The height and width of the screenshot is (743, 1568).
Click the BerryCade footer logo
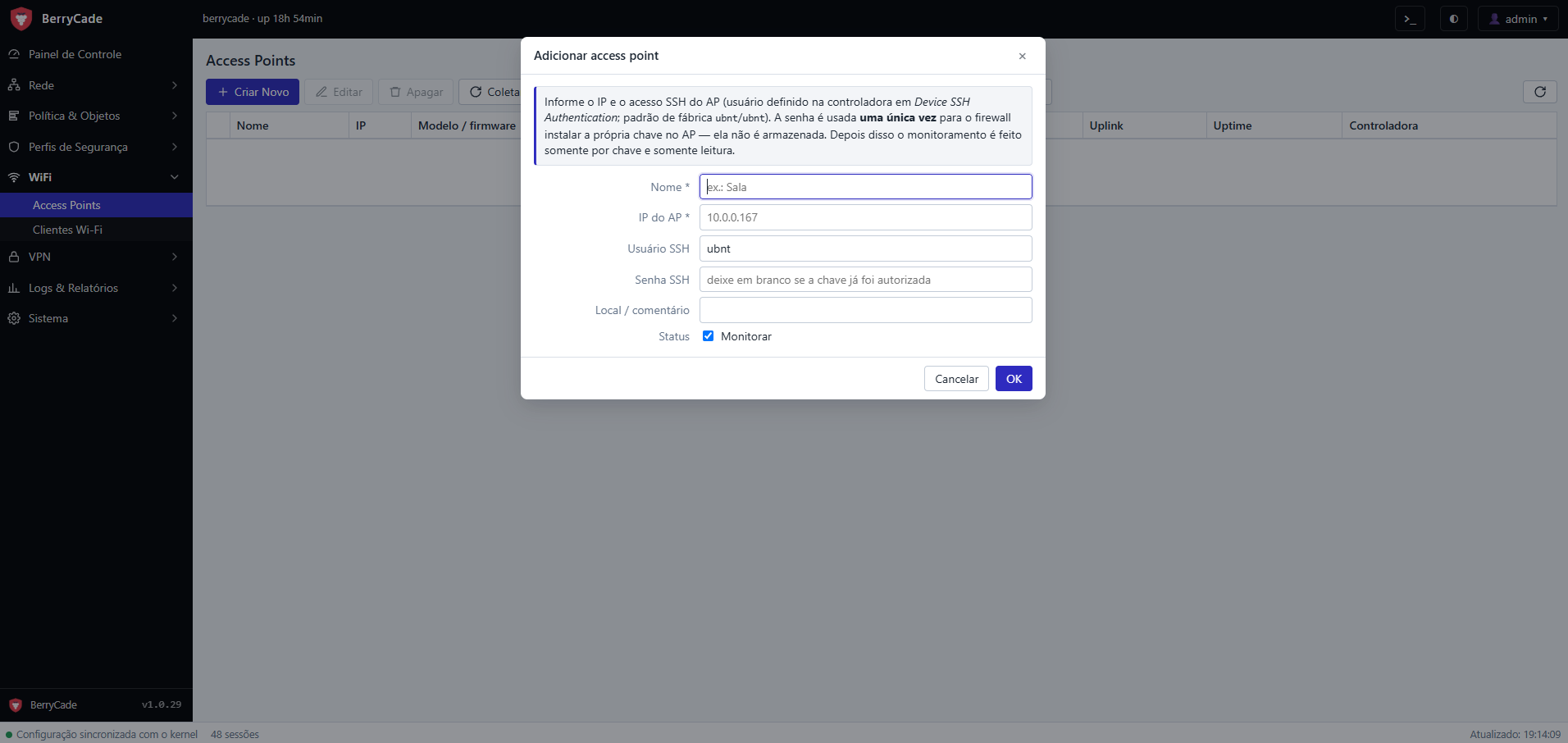(x=16, y=705)
